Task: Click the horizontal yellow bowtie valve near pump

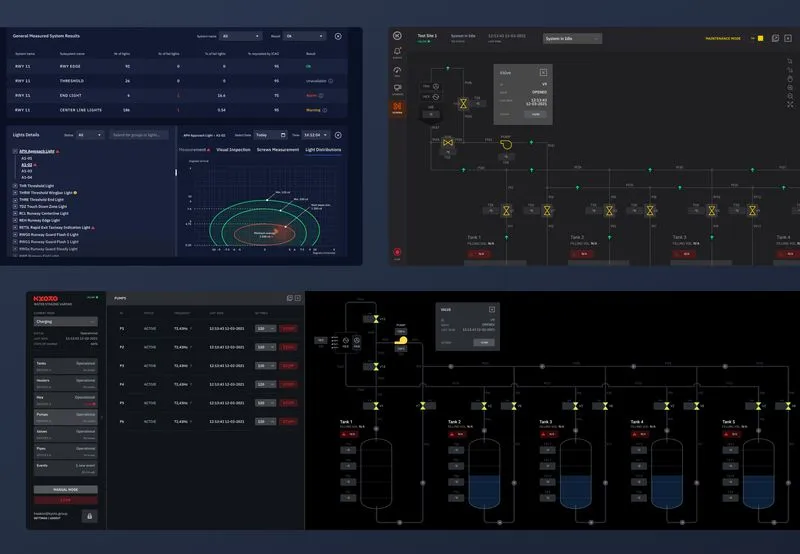Action: 448,143
